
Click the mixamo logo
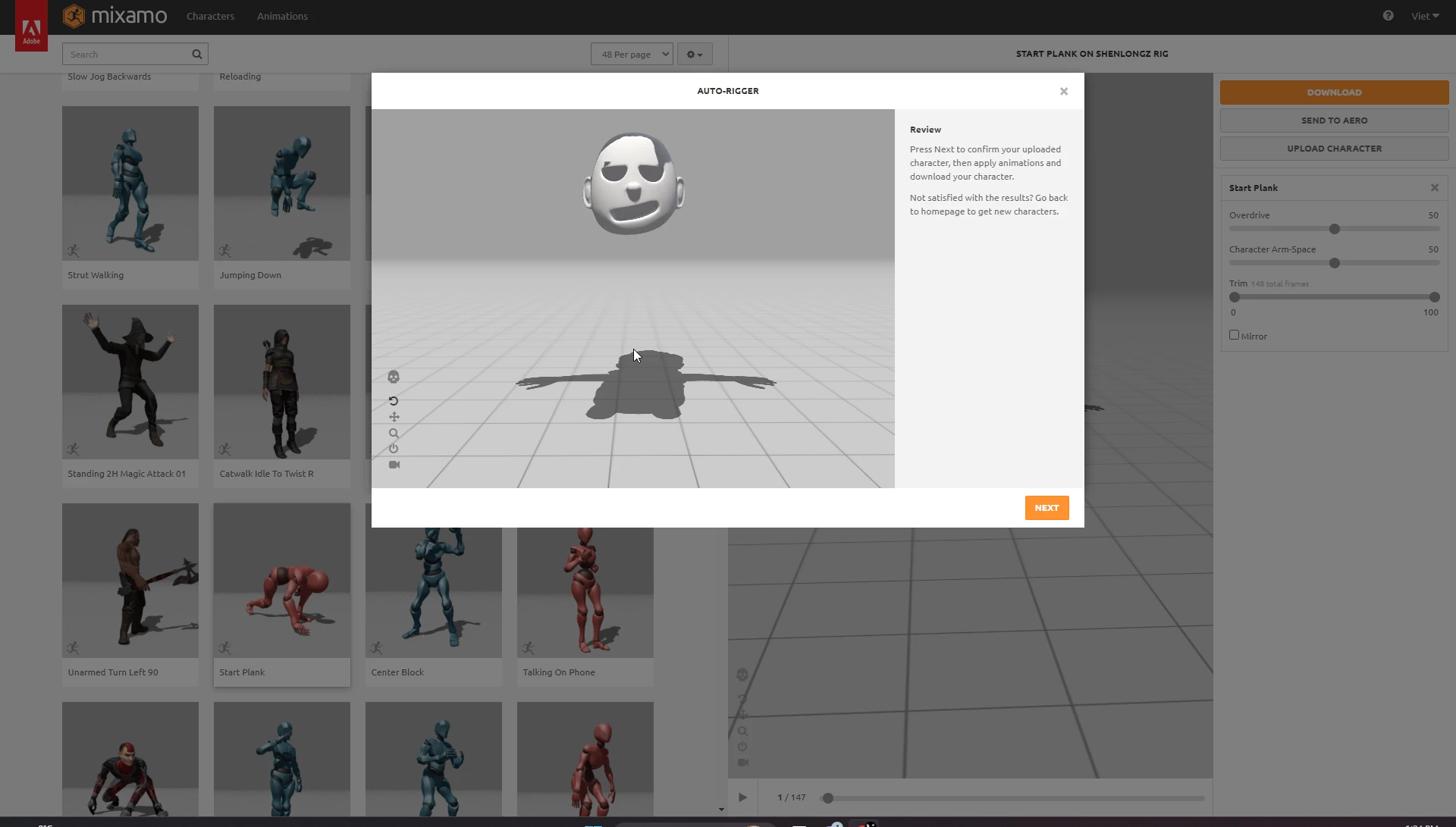[x=115, y=16]
